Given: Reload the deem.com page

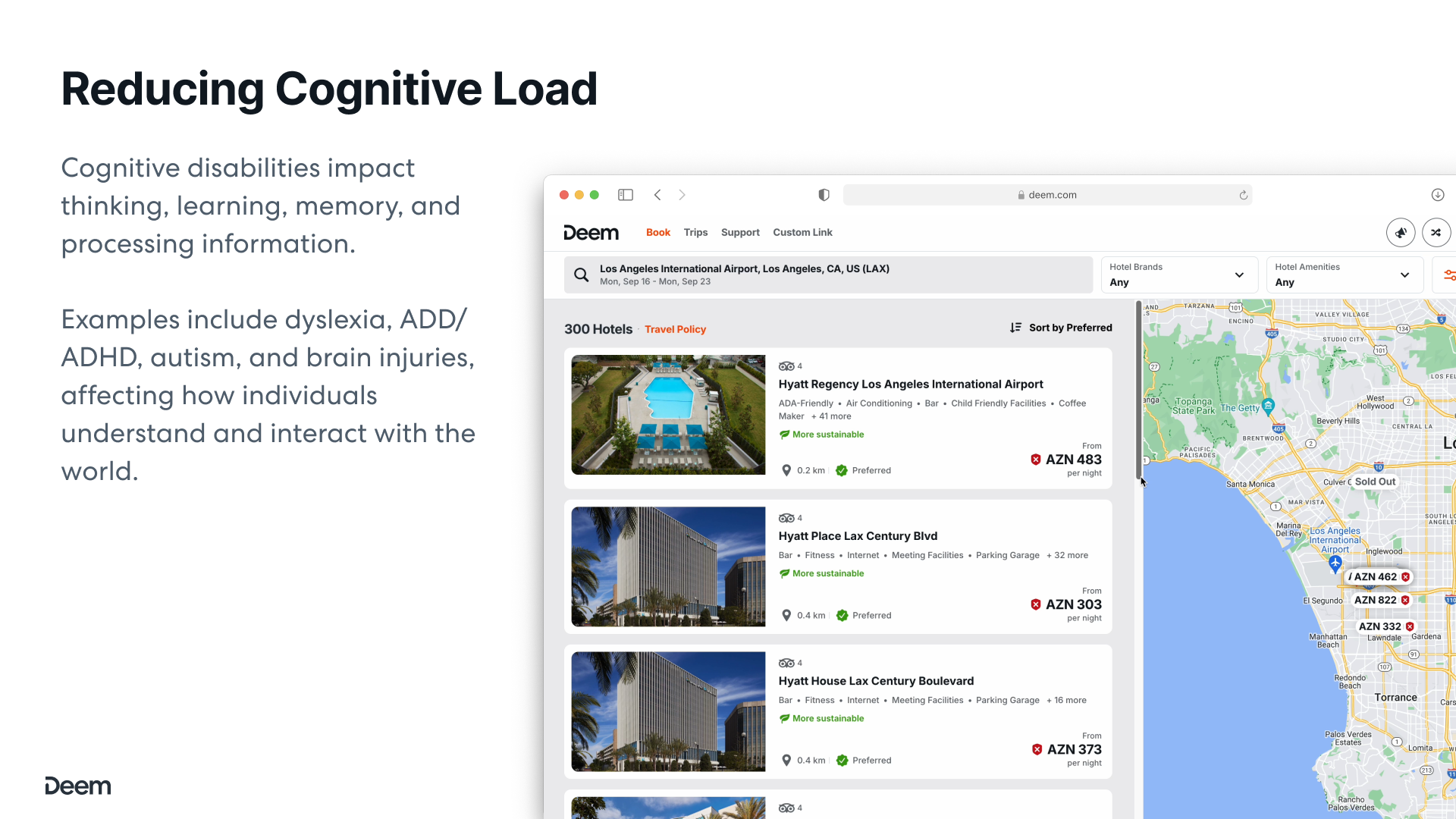Looking at the screenshot, I should click(1244, 195).
